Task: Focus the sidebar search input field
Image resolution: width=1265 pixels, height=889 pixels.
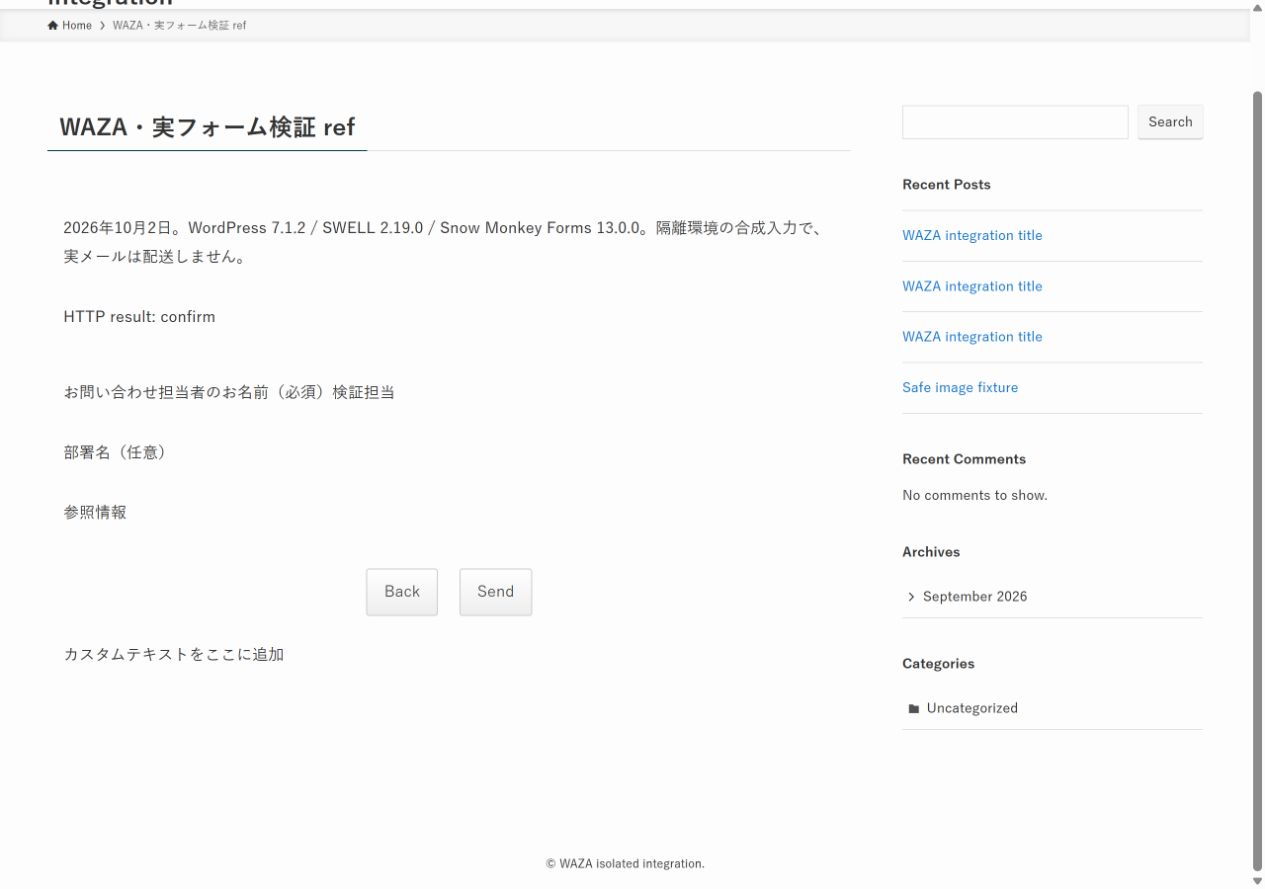Action: (x=1015, y=122)
